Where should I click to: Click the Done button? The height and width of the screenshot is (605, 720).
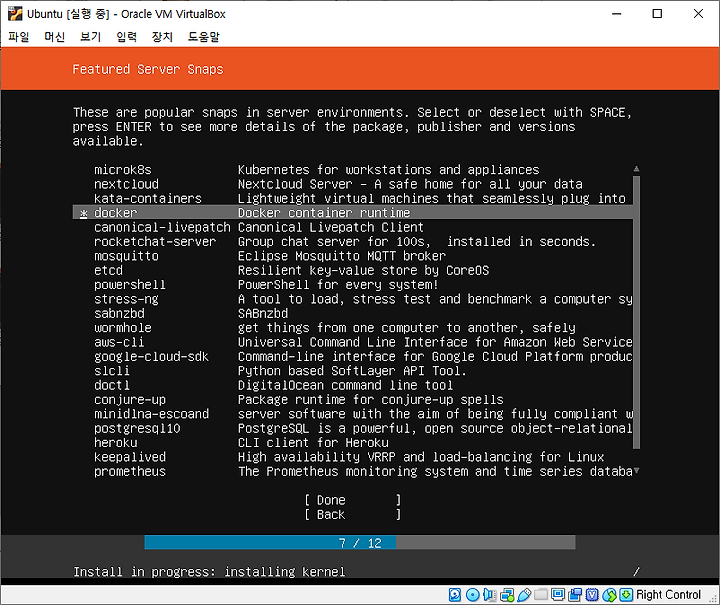tap(353, 500)
